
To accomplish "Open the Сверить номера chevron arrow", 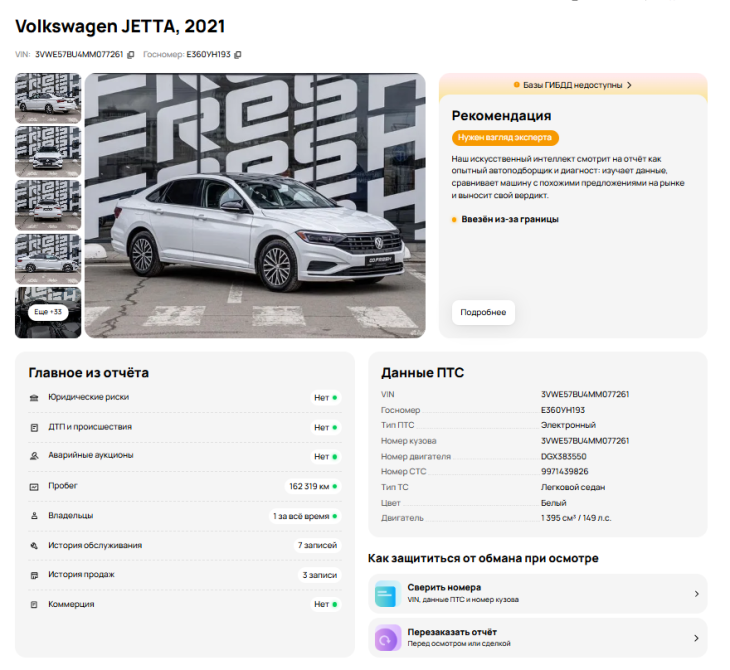I will coord(696,594).
